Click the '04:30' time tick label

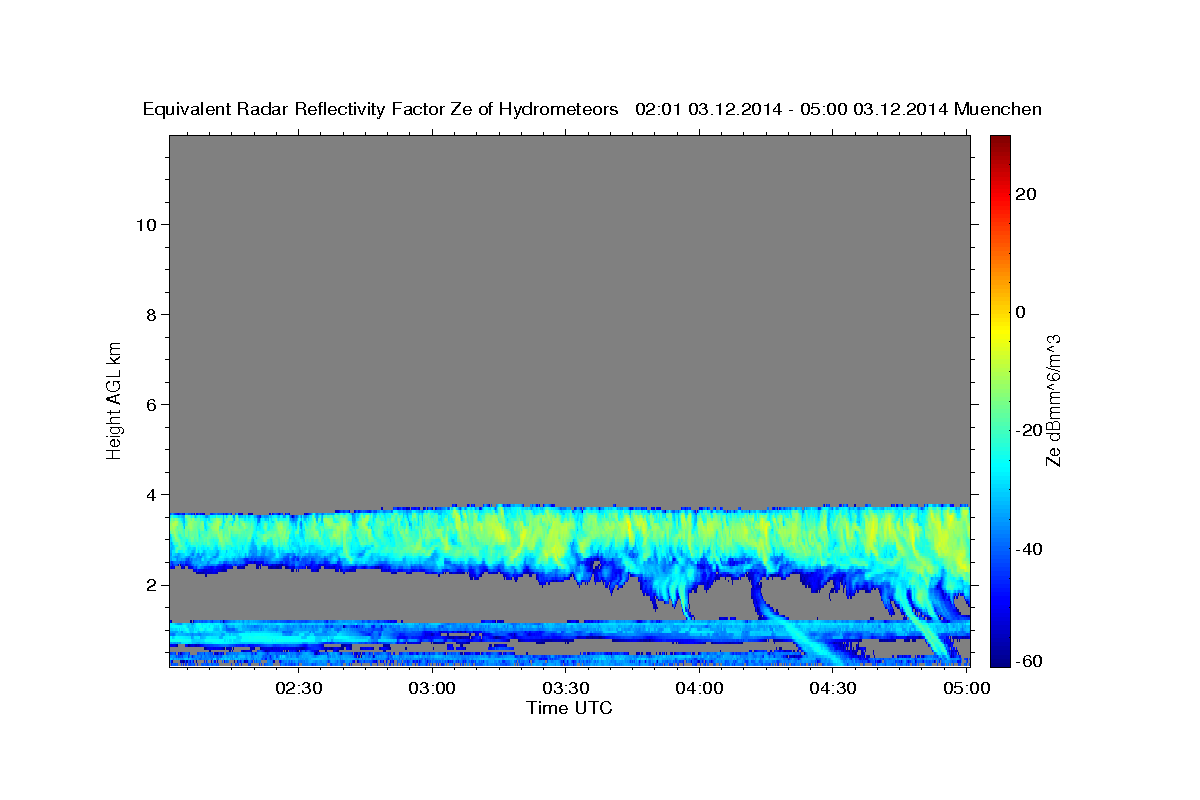point(833,688)
